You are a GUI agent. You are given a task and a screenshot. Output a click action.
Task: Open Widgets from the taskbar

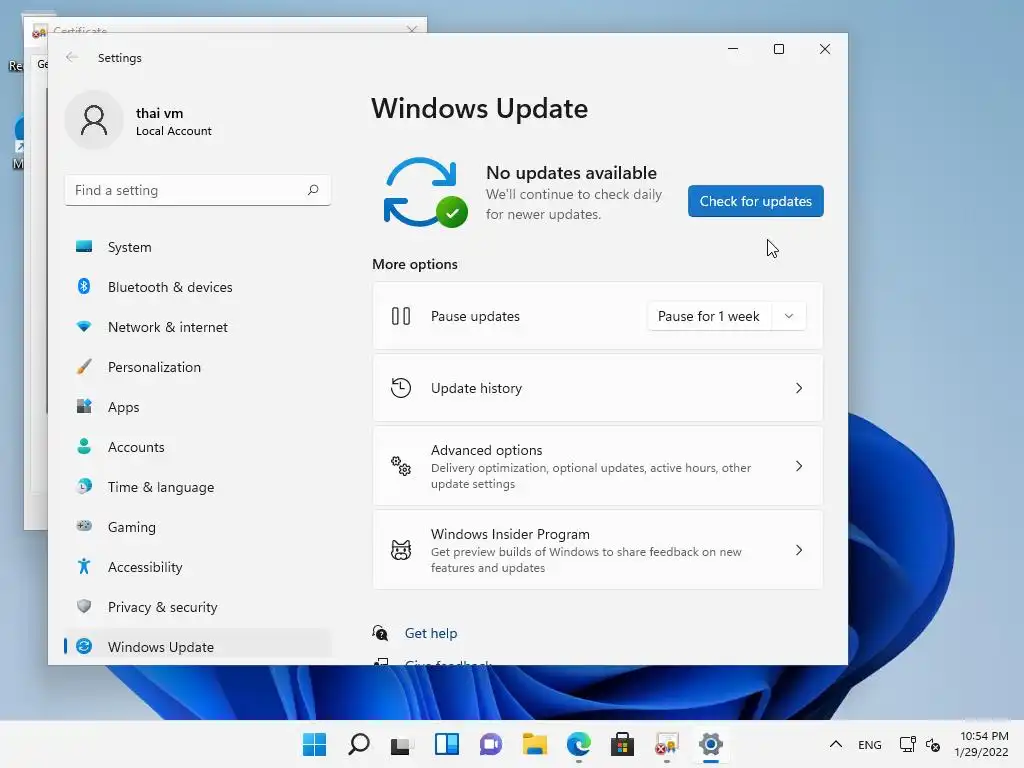(447, 744)
